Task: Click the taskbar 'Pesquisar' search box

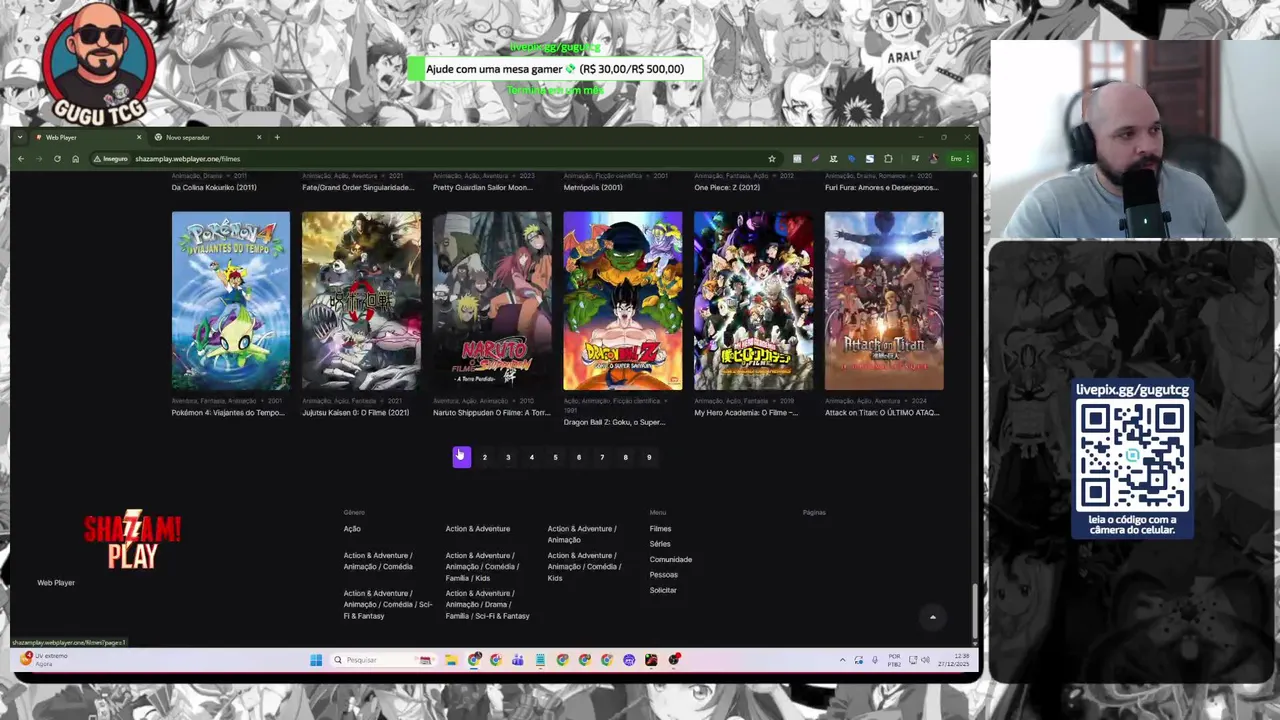Action: 384,660
